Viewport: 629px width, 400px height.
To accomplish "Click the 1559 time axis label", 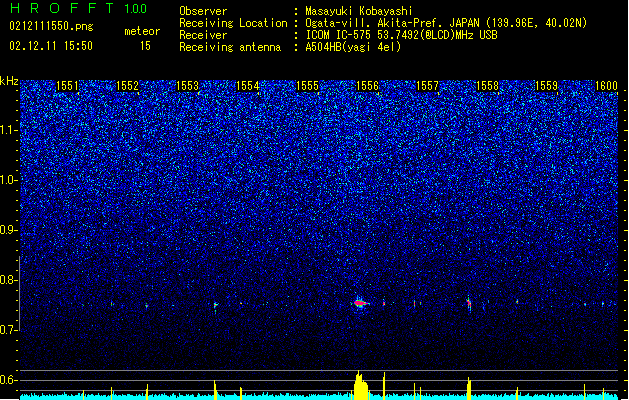I will pyautogui.click(x=547, y=86).
